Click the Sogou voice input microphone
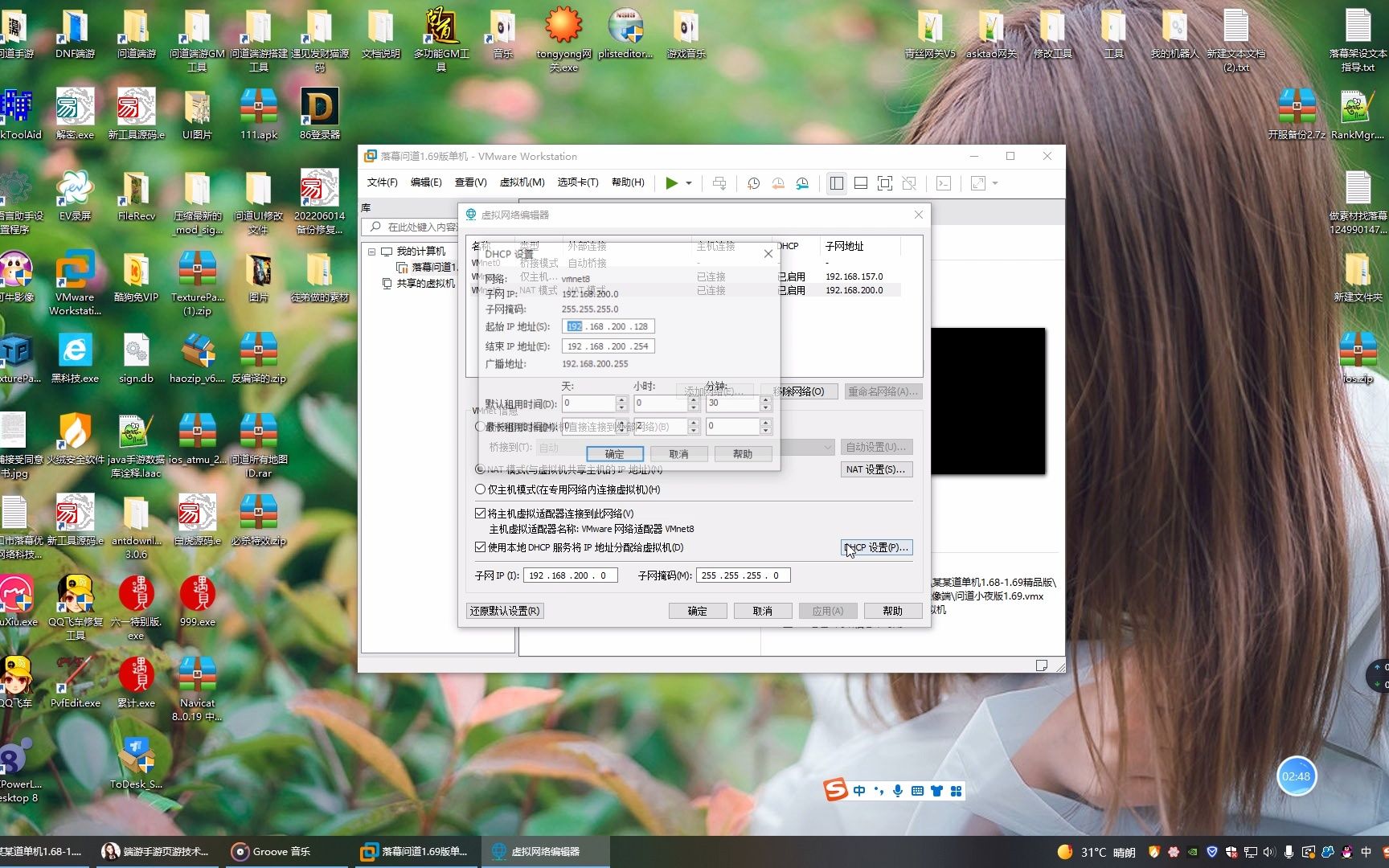Image resolution: width=1389 pixels, height=868 pixels. [x=898, y=791]
